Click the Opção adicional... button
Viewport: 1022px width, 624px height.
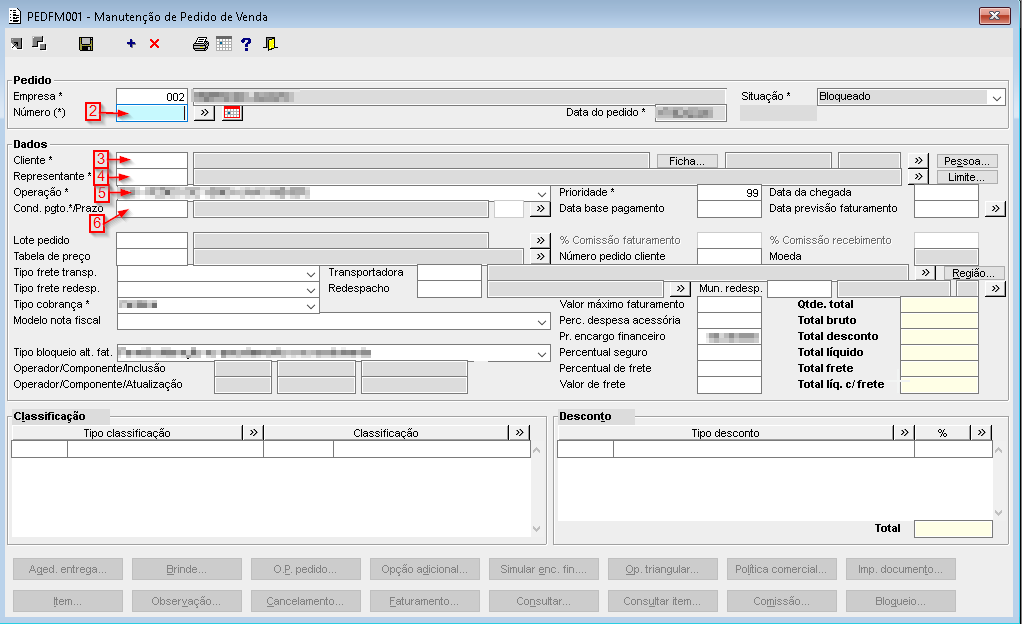(x=424, y=569)
